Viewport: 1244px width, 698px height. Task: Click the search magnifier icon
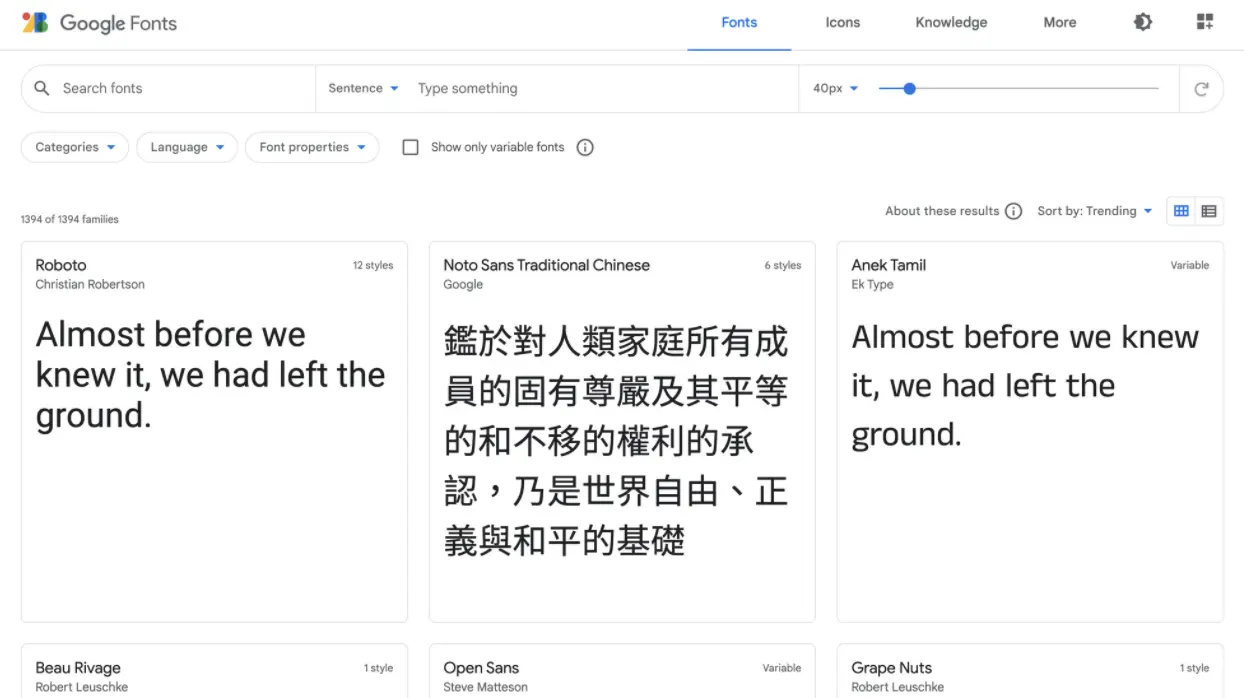pos(42,88)
